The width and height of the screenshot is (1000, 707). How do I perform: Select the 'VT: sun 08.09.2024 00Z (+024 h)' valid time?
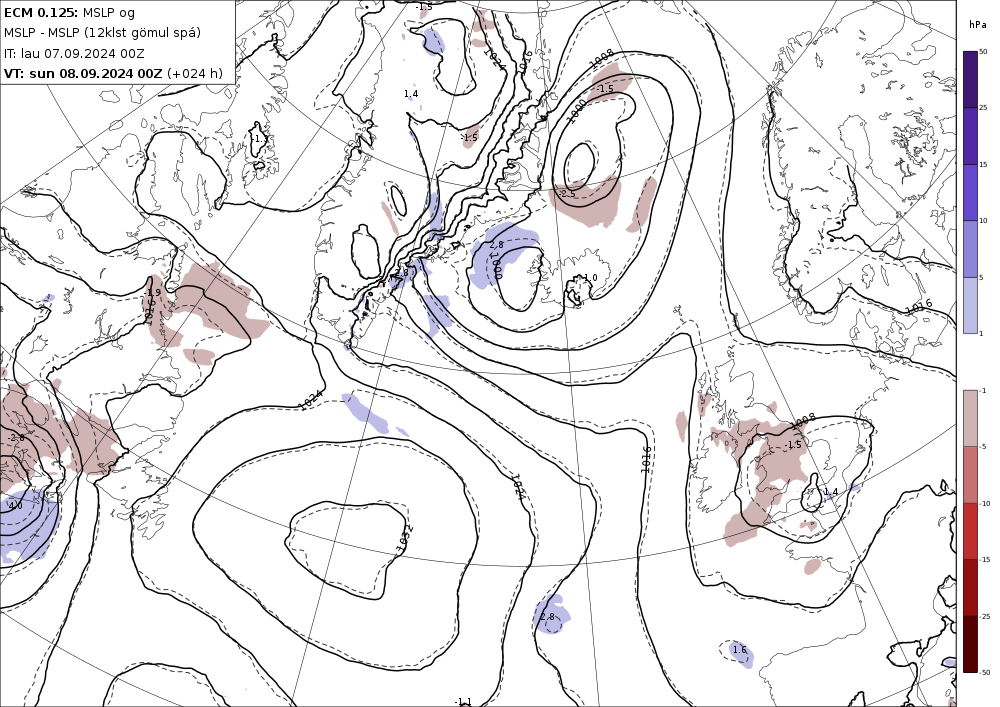point(114,73)
